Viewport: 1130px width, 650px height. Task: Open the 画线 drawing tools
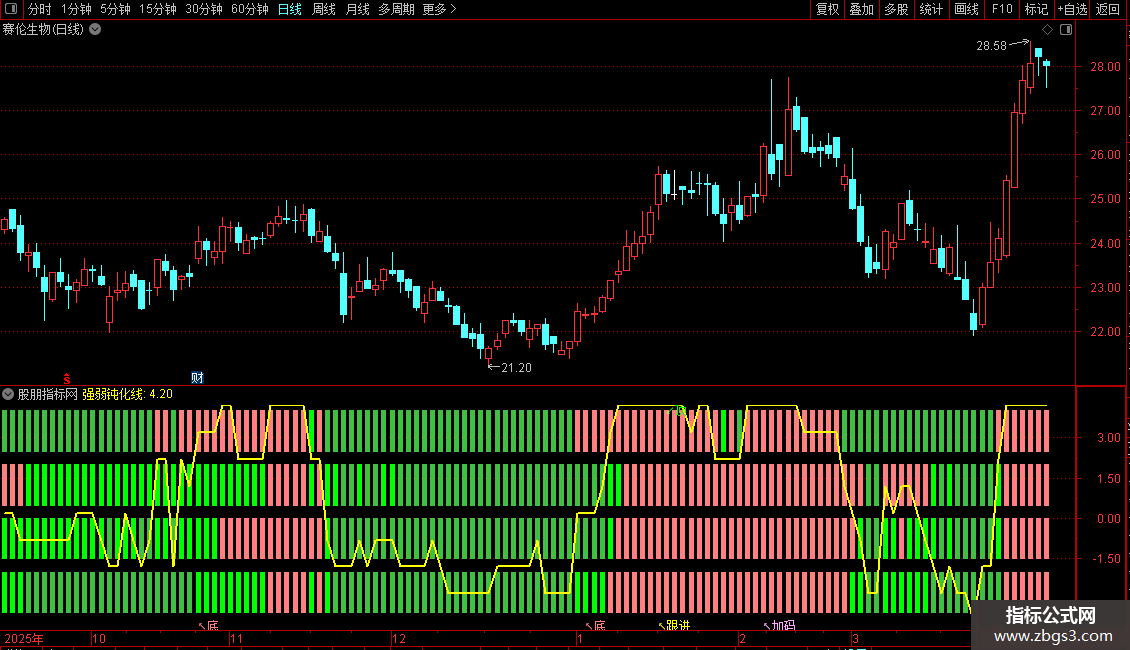point(966,9)
